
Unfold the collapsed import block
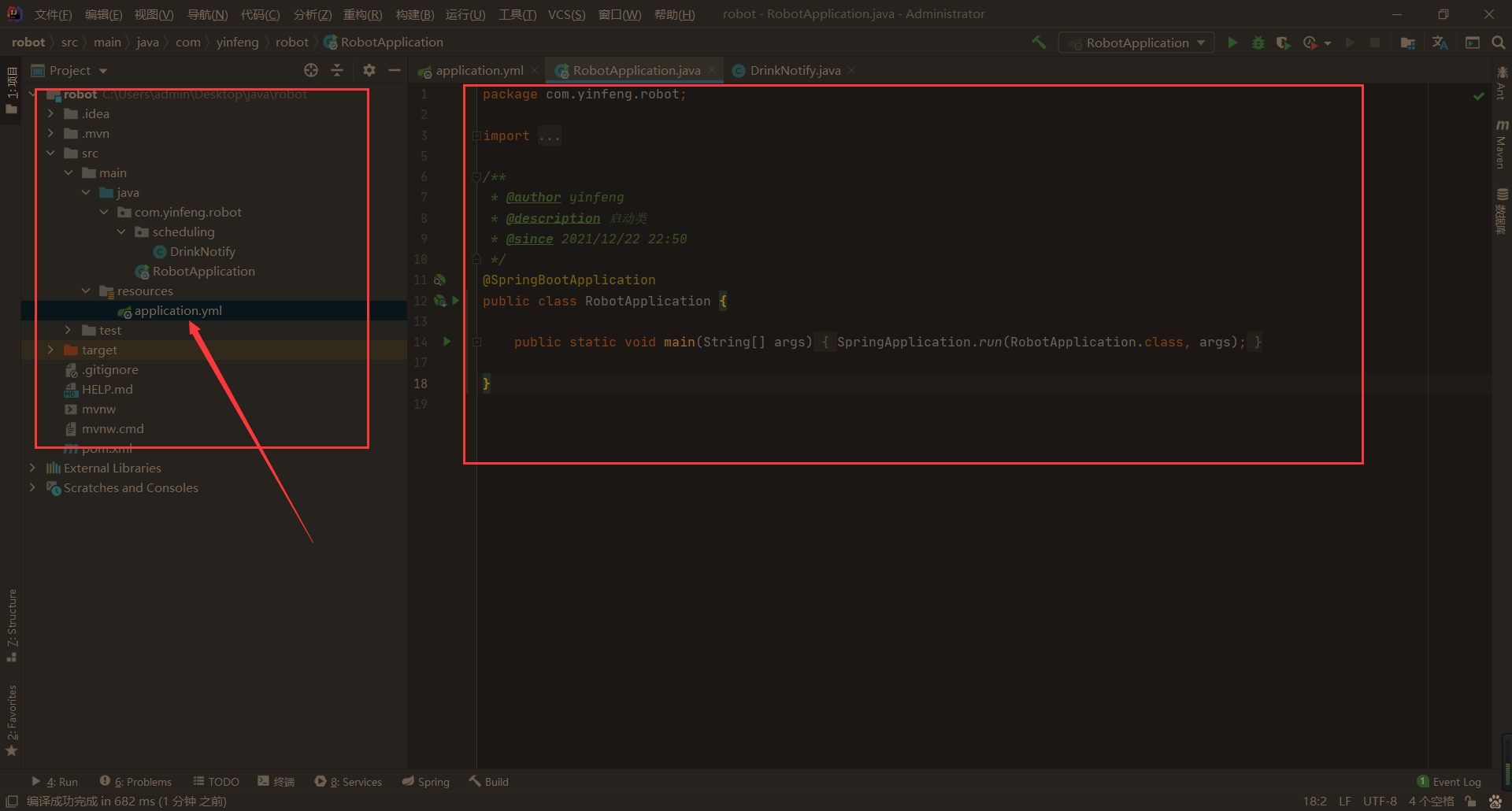(476, 135)
